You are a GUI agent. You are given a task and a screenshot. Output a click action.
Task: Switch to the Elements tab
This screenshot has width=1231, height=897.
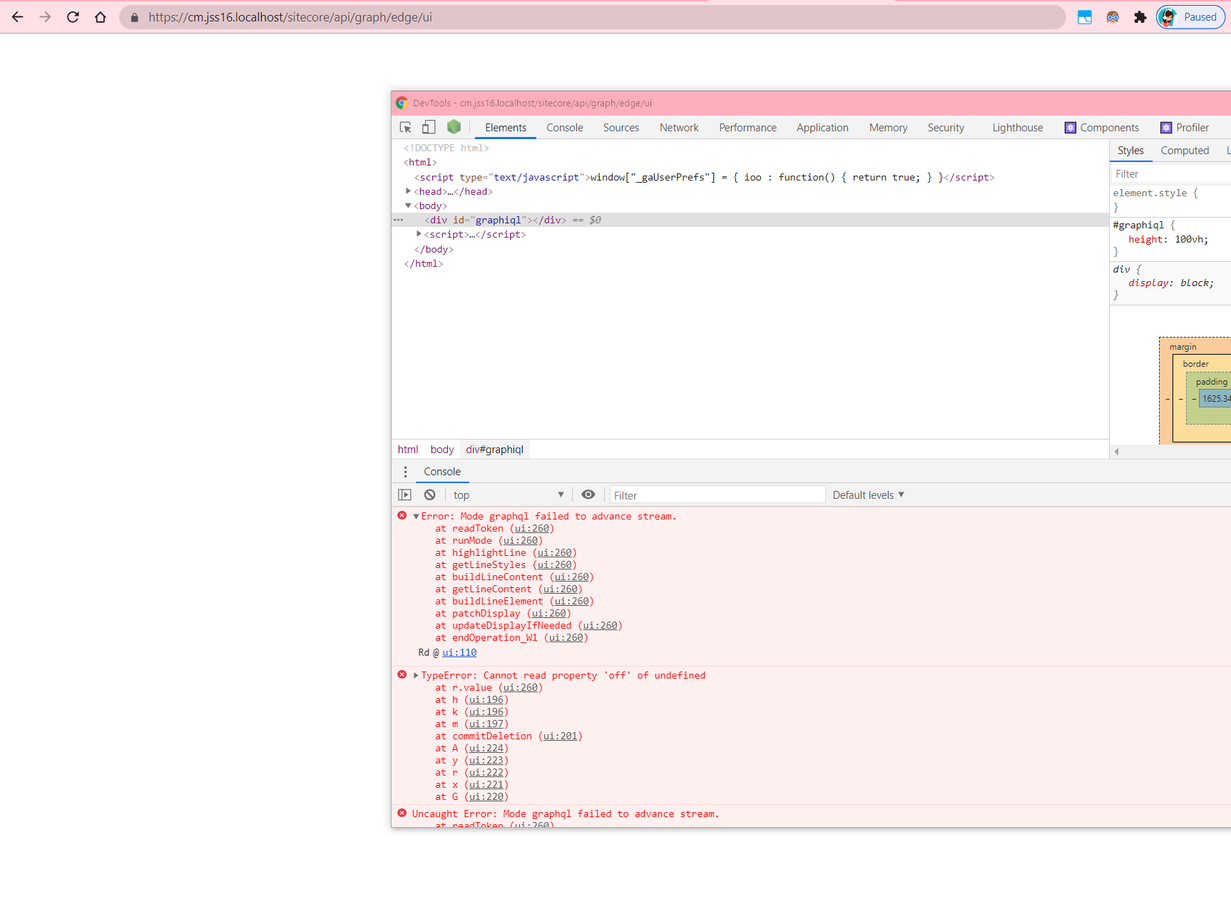(506, 128)
